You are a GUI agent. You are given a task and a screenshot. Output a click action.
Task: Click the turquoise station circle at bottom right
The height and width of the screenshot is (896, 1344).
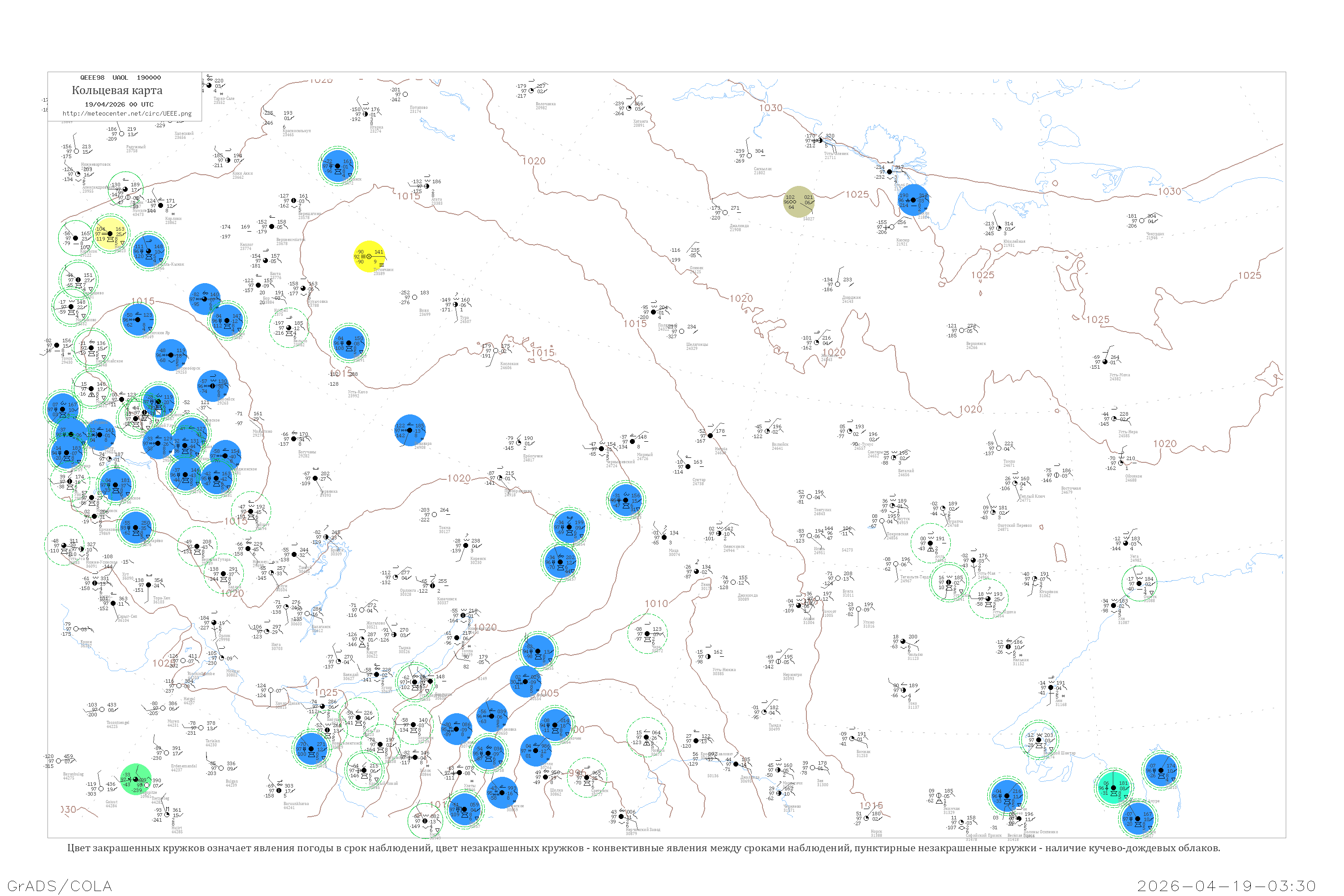click(x=1113, y=788)
